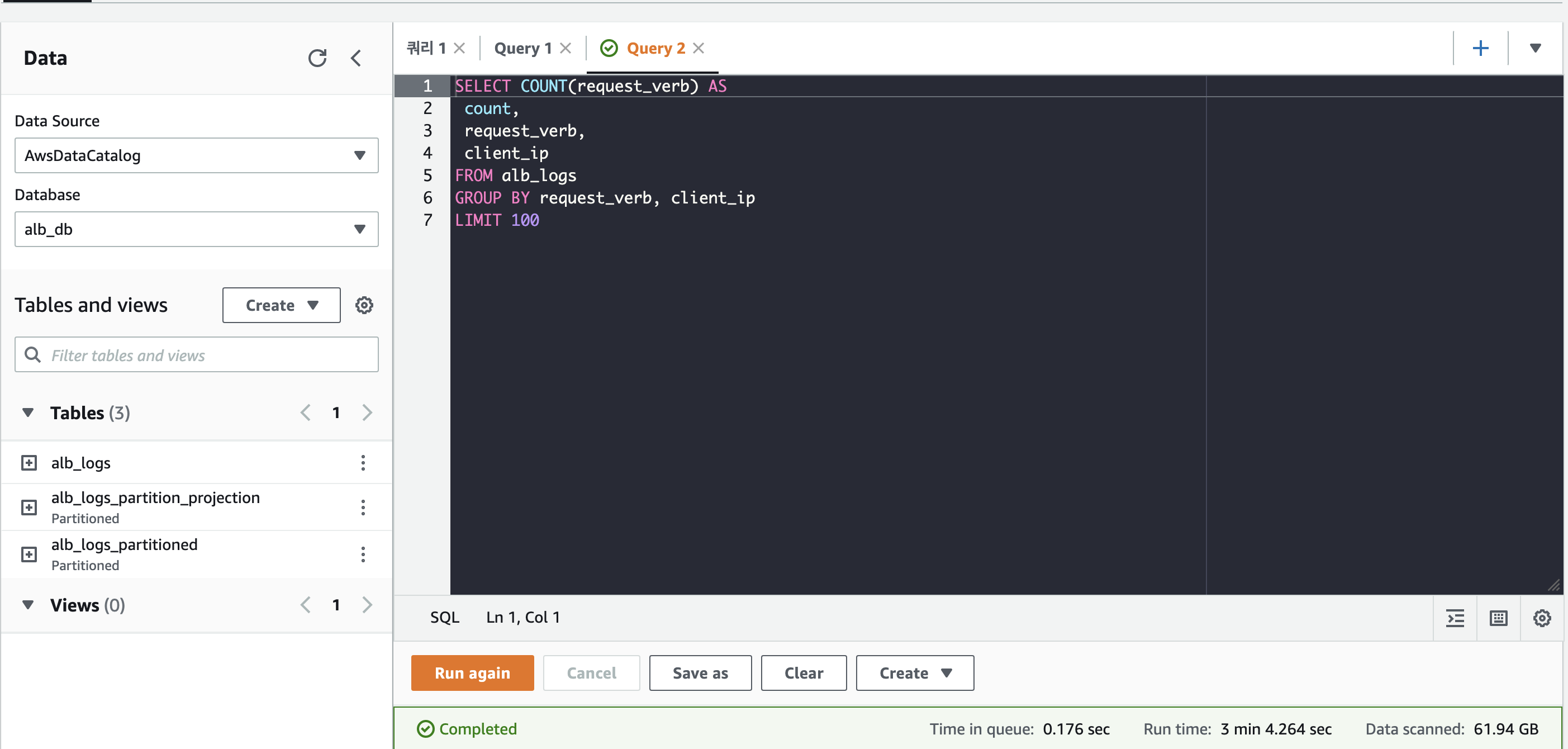Open editor preferences gear icon
The image size is (1568, 749).
click(x=1541, y=618)
